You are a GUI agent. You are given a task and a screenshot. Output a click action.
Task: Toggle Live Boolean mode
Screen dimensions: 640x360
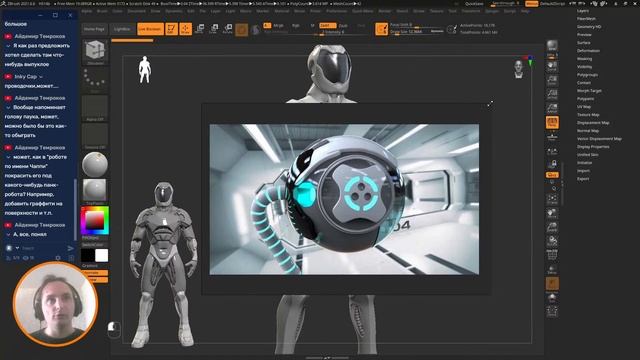pyautogui.click(x=150, y=29)
